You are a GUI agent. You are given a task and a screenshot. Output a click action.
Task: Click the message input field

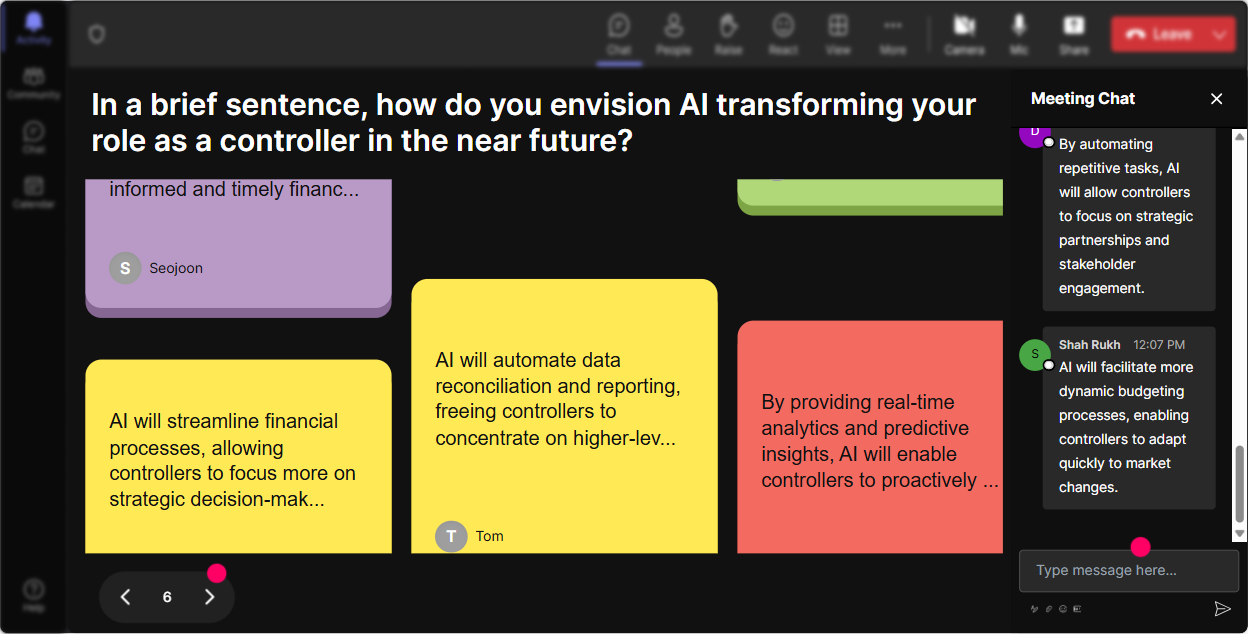(1129, 571)
